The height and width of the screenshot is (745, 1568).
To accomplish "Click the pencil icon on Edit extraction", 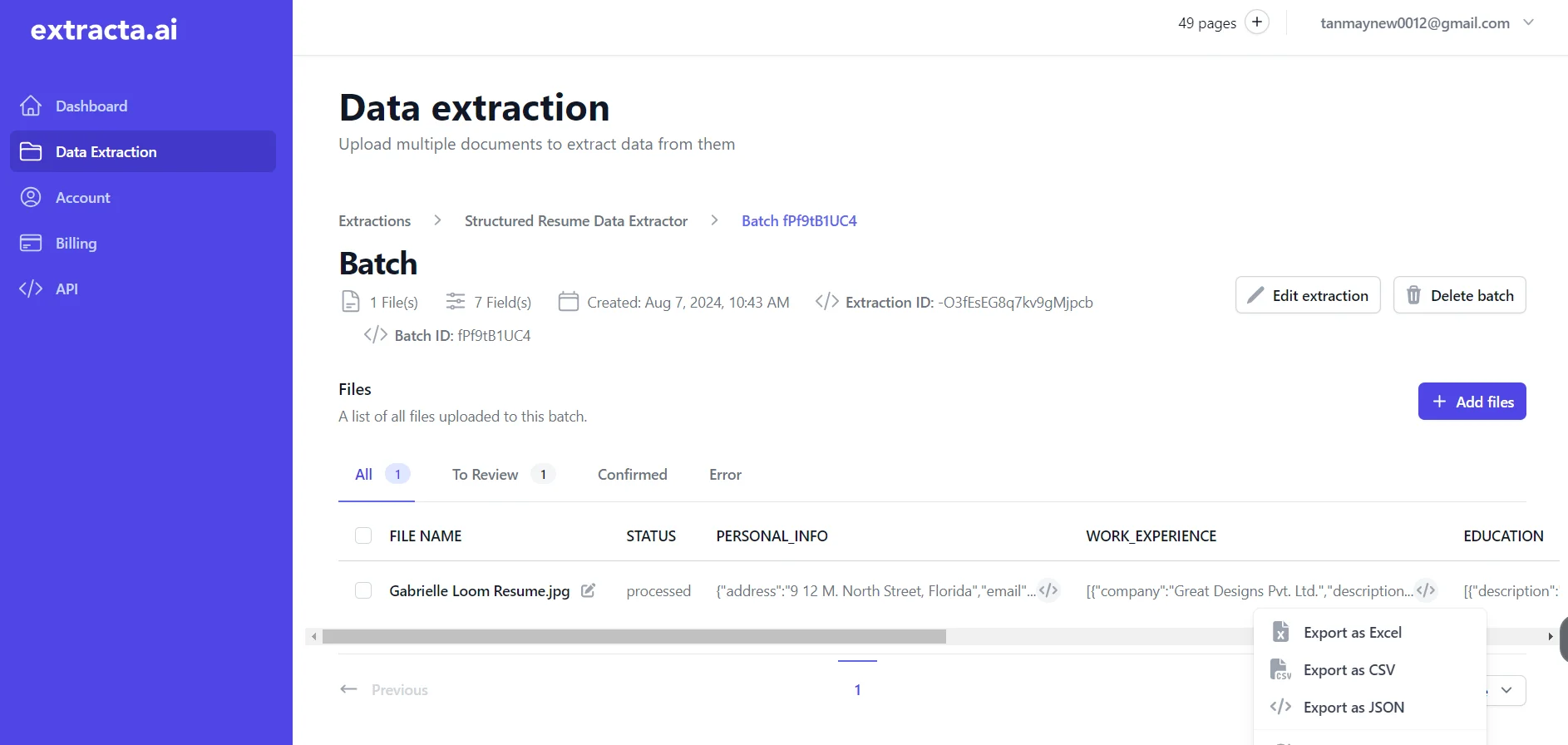I will 1255,295.
